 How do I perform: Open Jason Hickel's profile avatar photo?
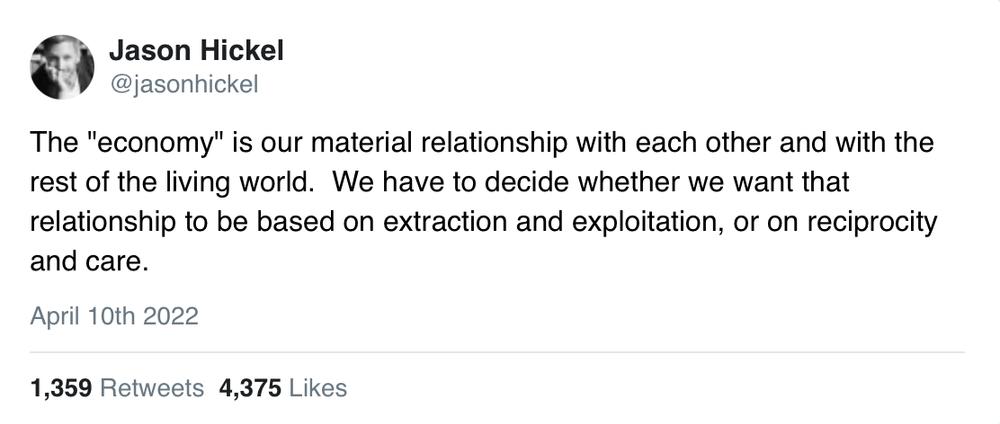(62, 67)
